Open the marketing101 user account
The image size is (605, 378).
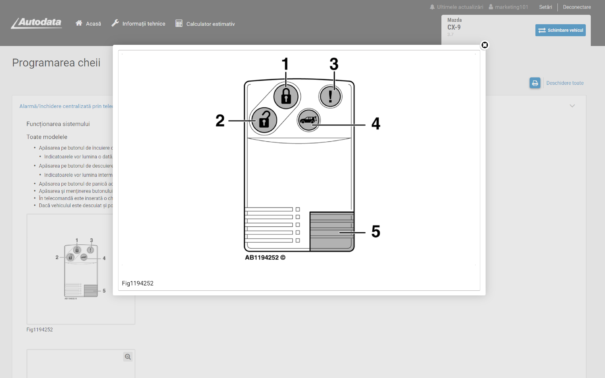point(508,7)
